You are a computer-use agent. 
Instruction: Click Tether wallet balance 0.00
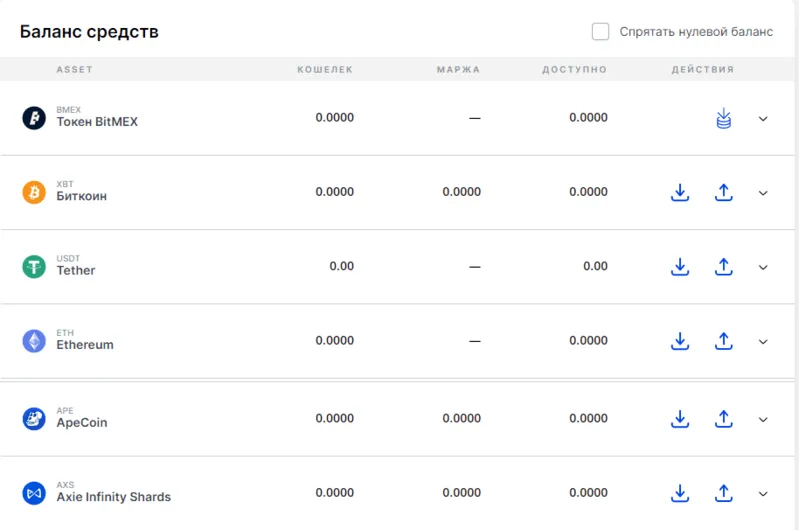(341, 266)
